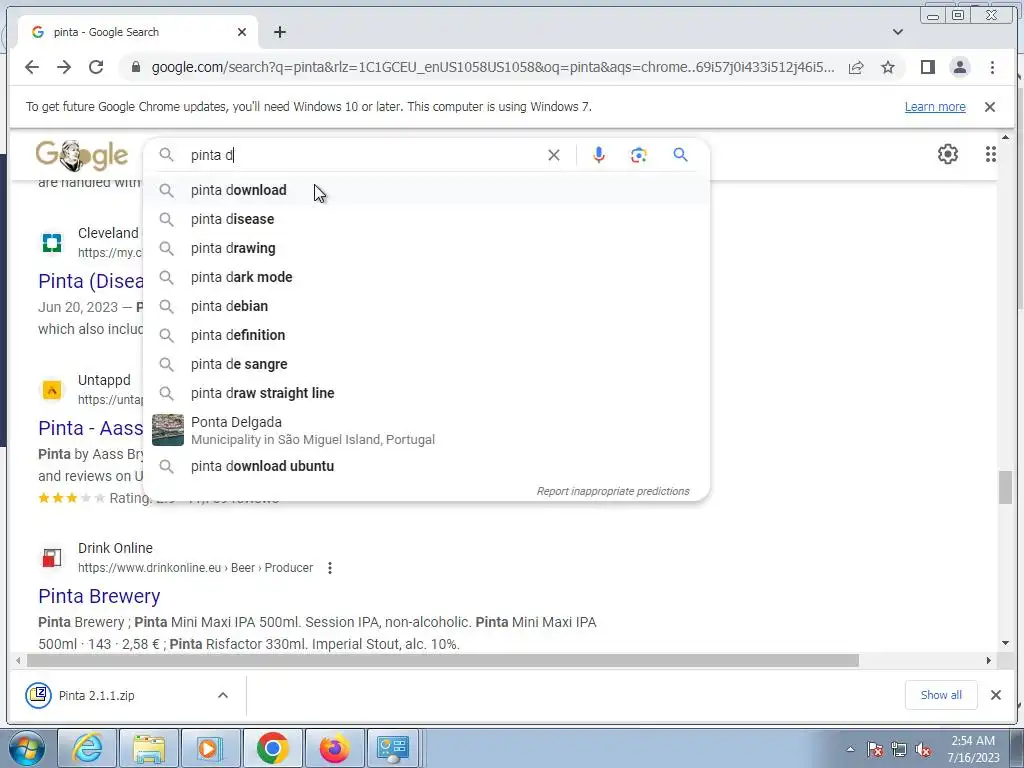Click inside the Google search field
The image size is (1024, 768).
pos(366,155)
